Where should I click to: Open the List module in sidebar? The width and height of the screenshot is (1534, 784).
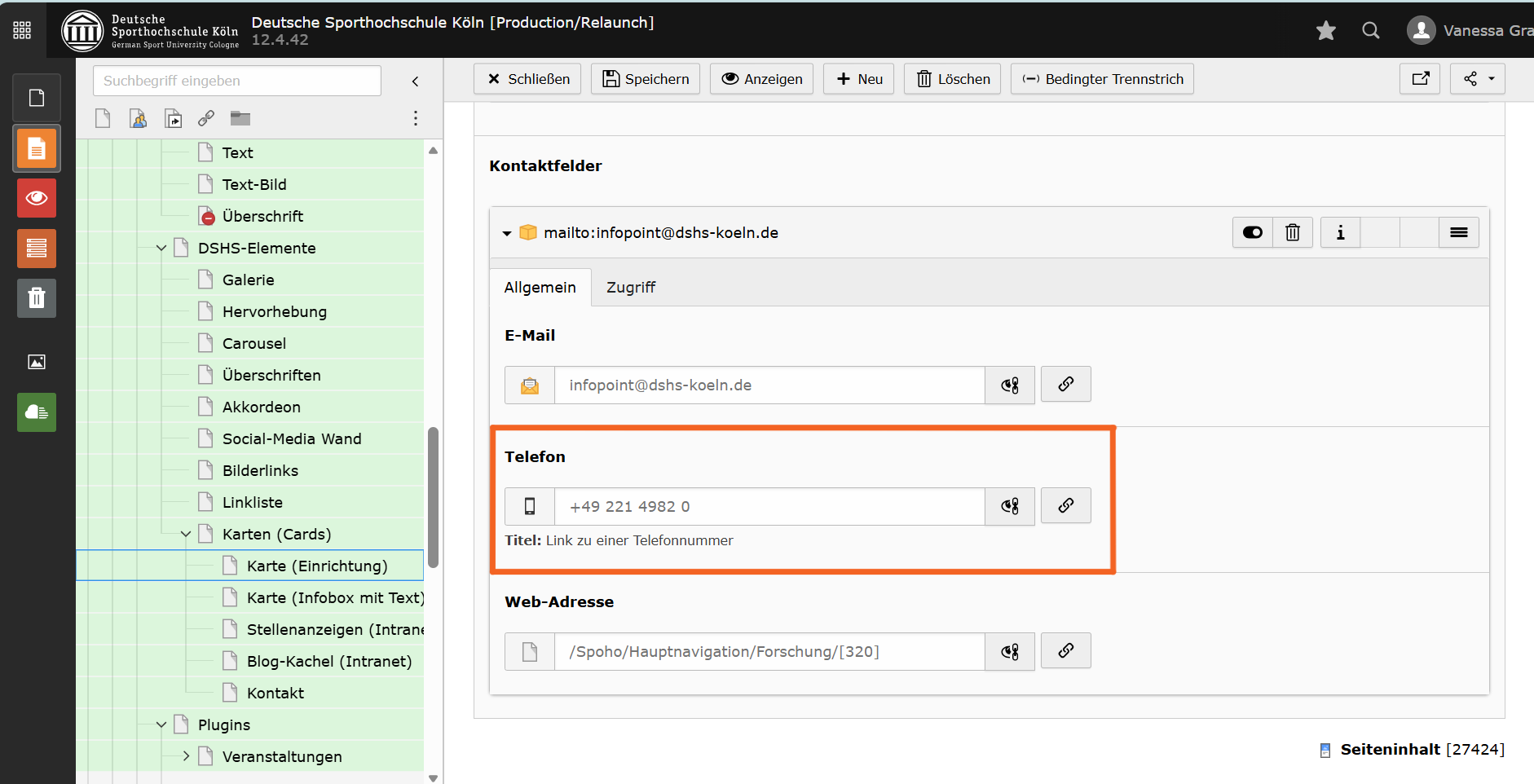pyautogui.click(x=37, y=249)
